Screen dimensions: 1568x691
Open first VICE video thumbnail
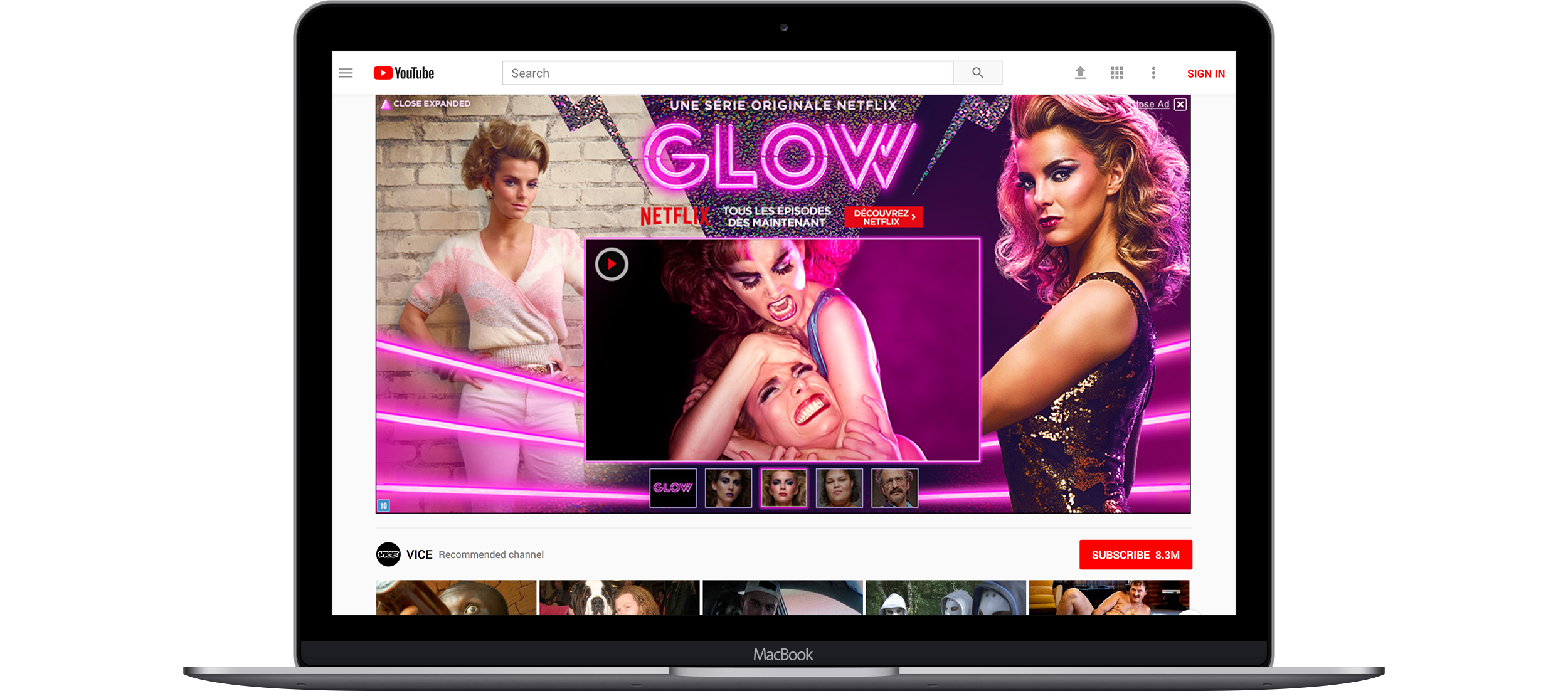point(456,598)
